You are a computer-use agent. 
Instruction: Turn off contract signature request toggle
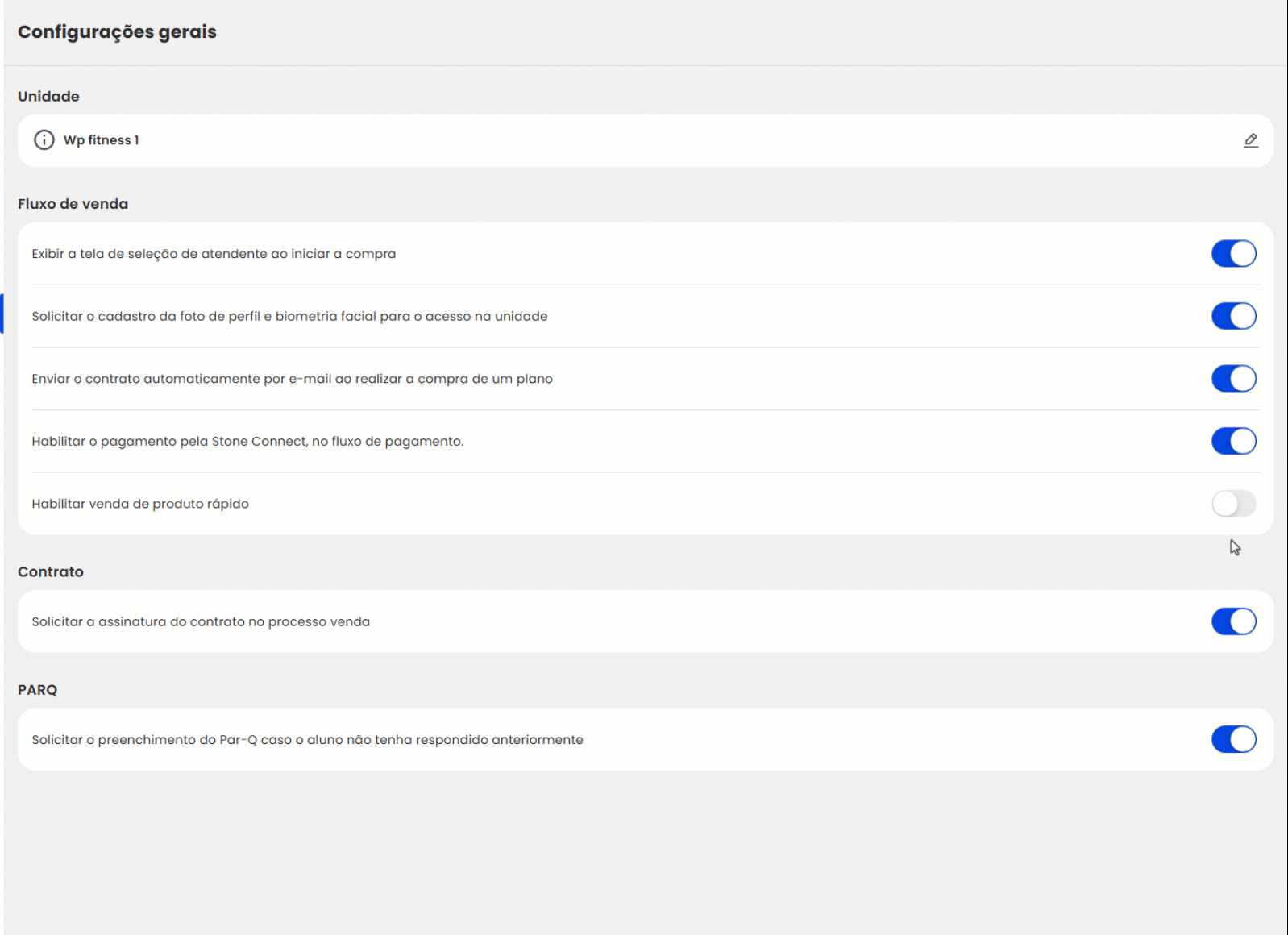point(1233,621)
